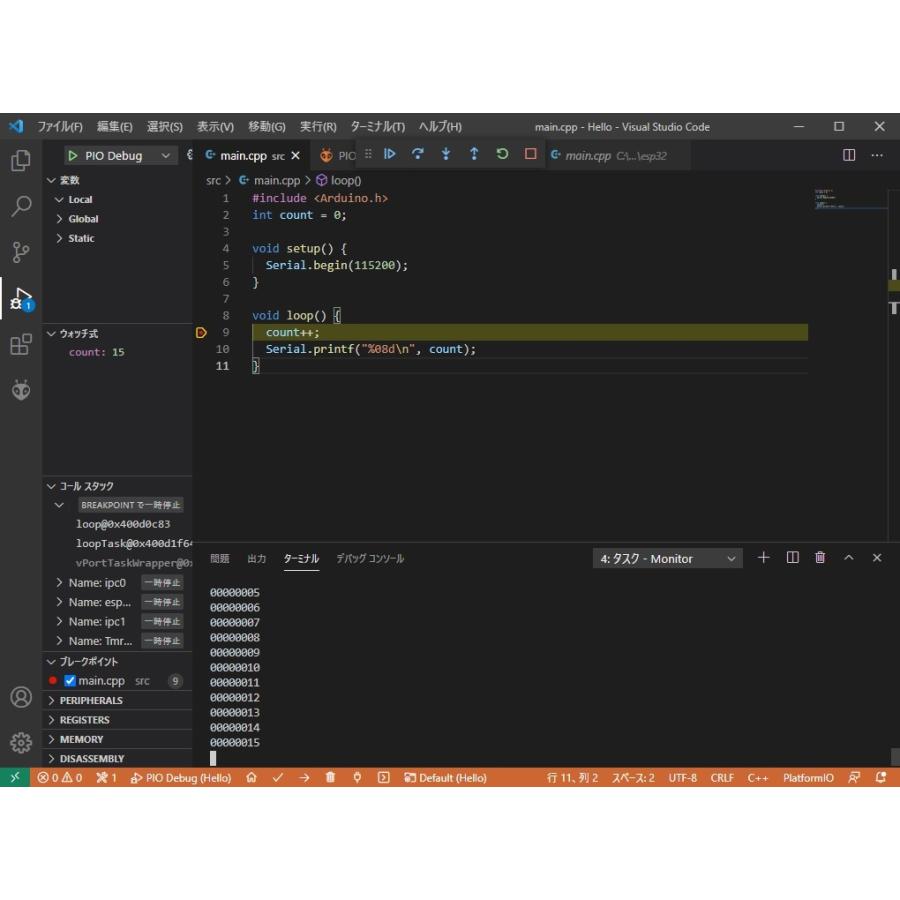Restart the debug session

502,154
